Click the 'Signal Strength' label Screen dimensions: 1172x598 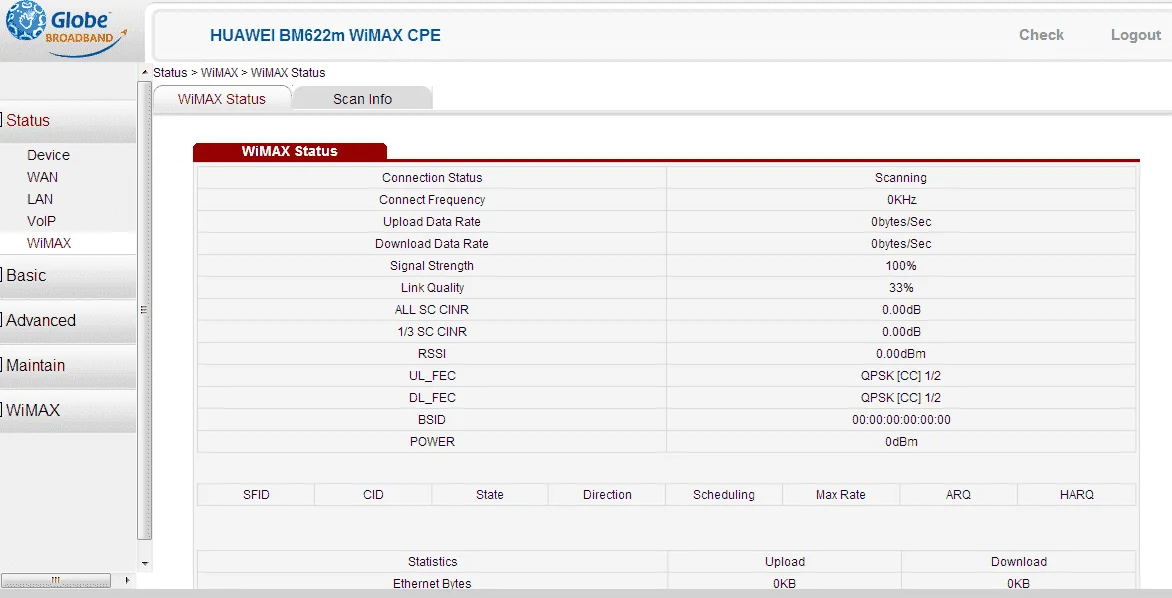coord(432,266)
